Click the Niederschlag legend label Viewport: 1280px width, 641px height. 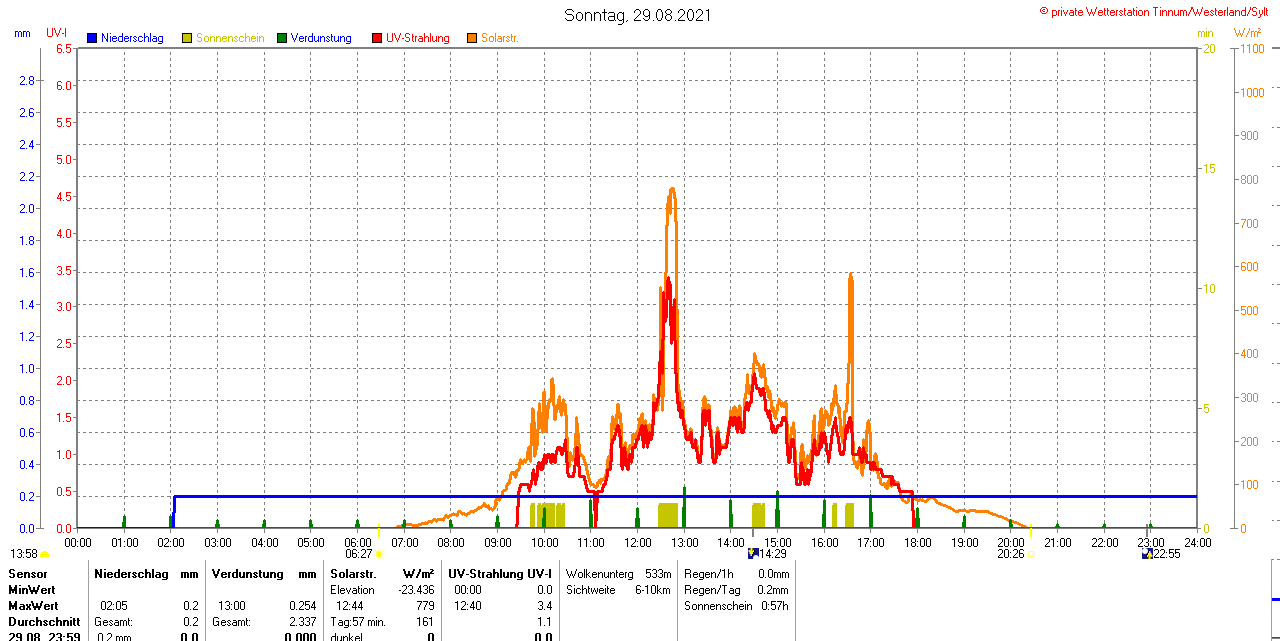(132, 38)
